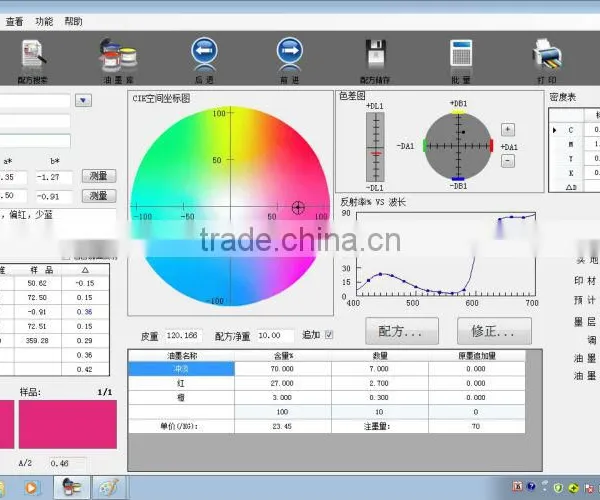This screenshot has height=500, width=600.
Task: Open the media player taskbar icon
Action: click(32, 488)
